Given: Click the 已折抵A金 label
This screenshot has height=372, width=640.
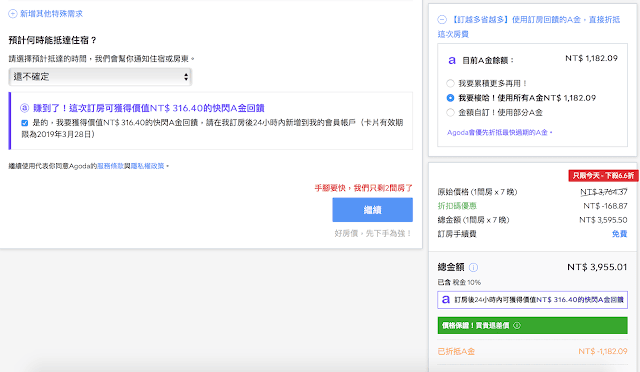Looking at the screenshot, I should 456,351.
